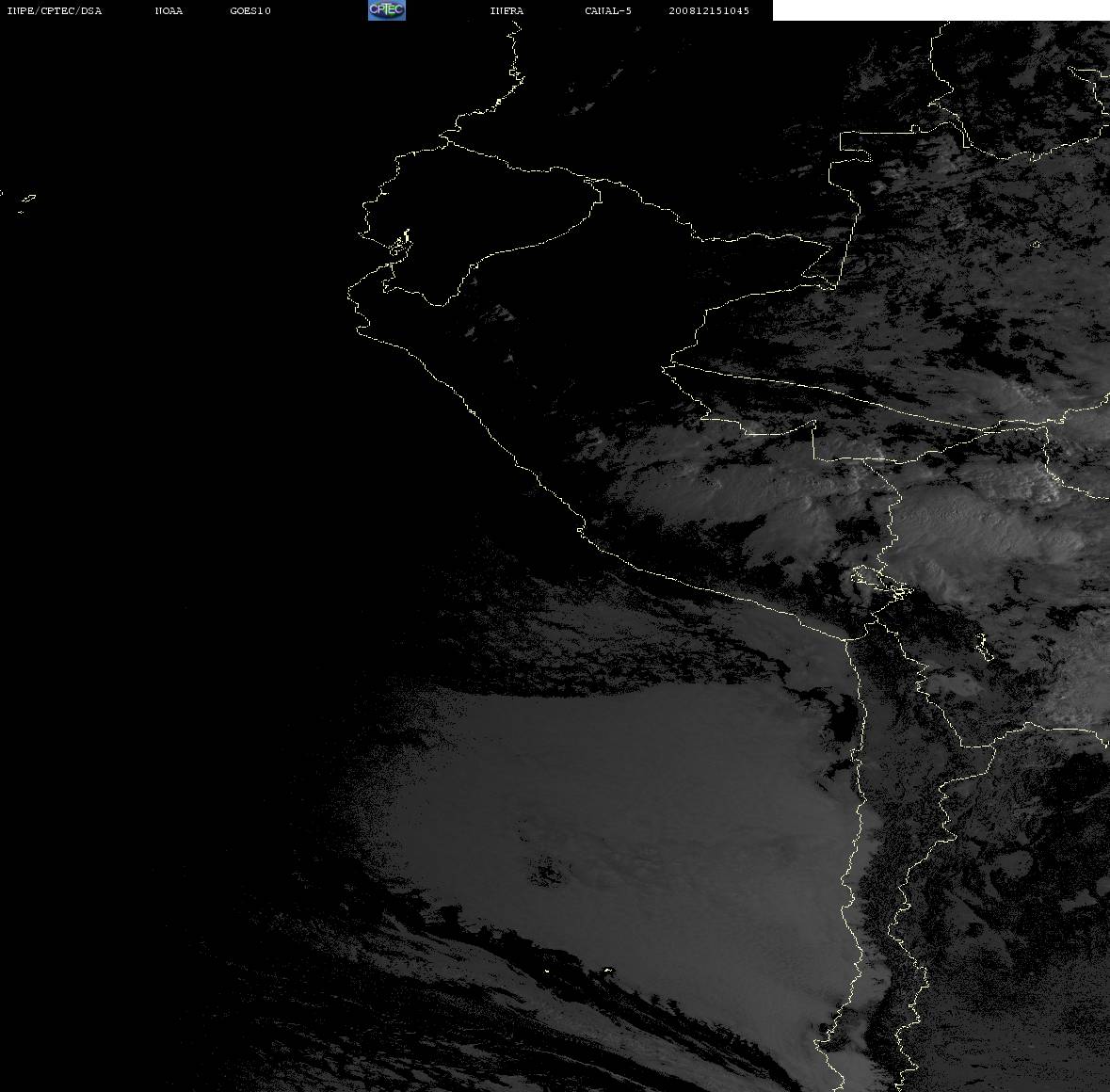Screen dimensions: 1110x1092
Task: Click the CPTEC logo in header
Action: (387, 10)
